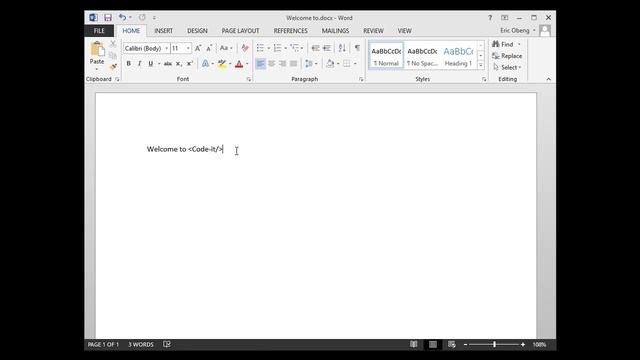Apply strikethrough with the abc icon
Viewport: 640px width, 360px height.
168,64
